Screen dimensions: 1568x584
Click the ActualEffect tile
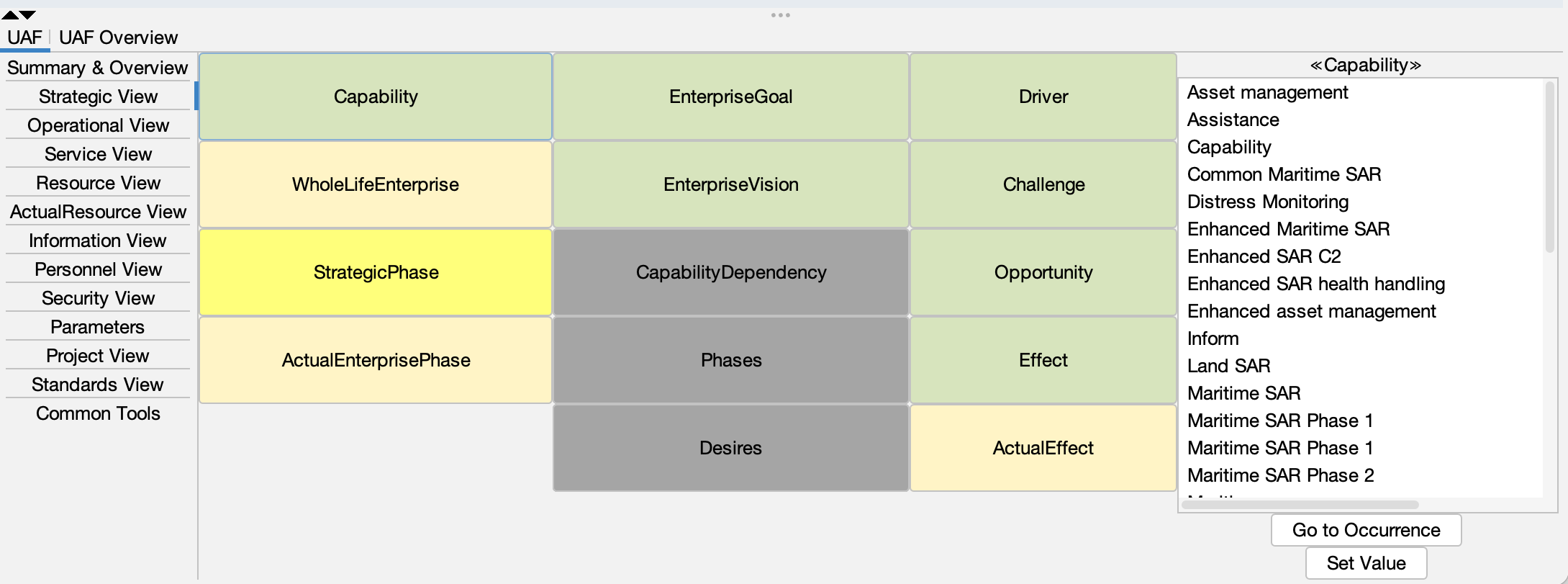click(x=1043, y=448)
